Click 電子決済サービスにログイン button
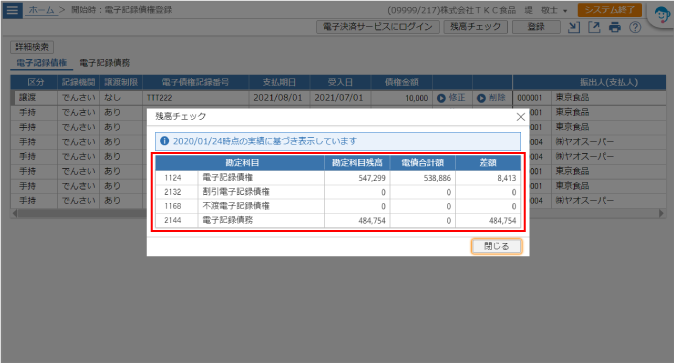 378,27
